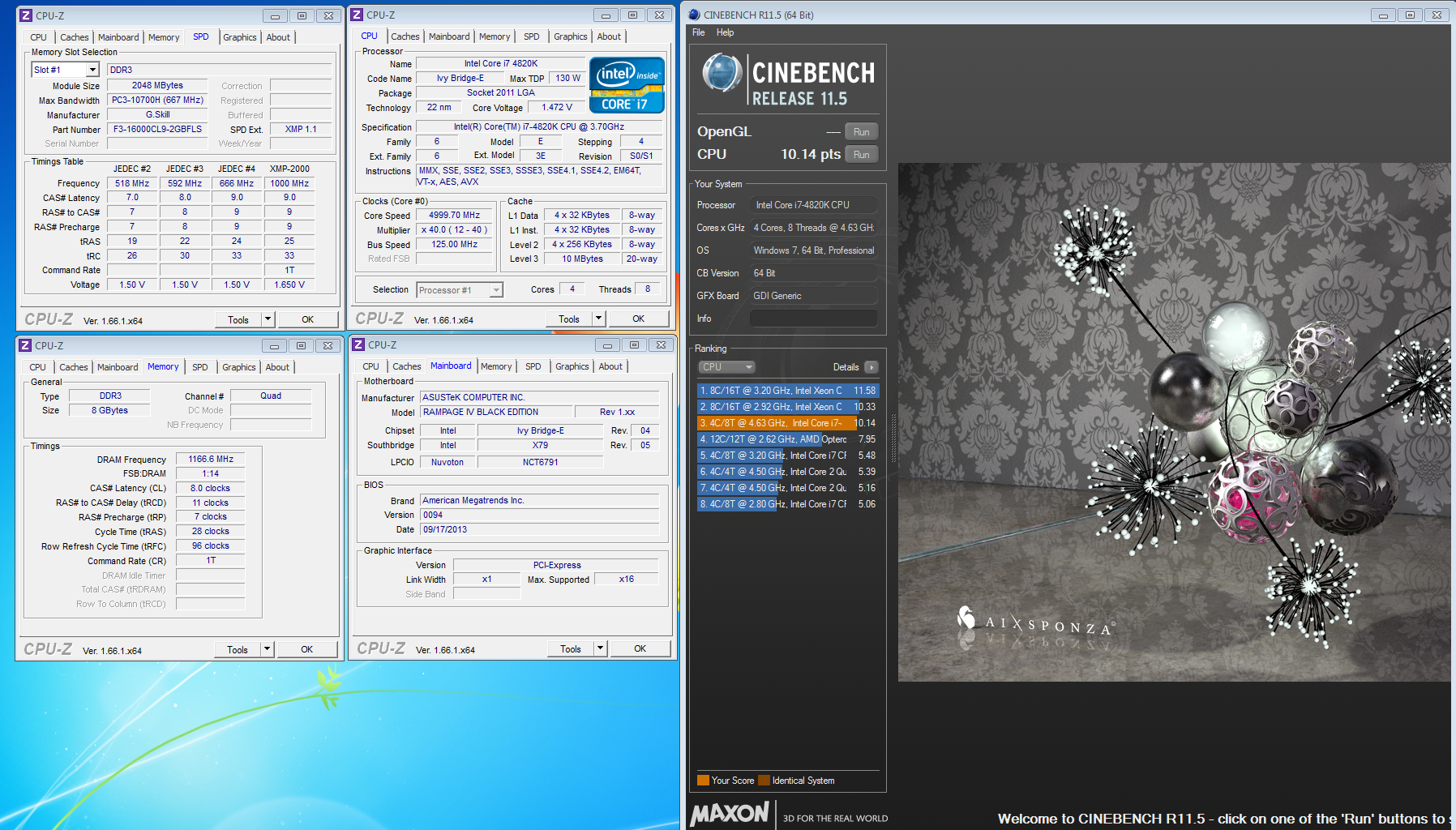The image size is (1456, 830).
Task: Select ranking row 8C/16T @ 2.92 GHz Xeon
Action: (787, 407)
